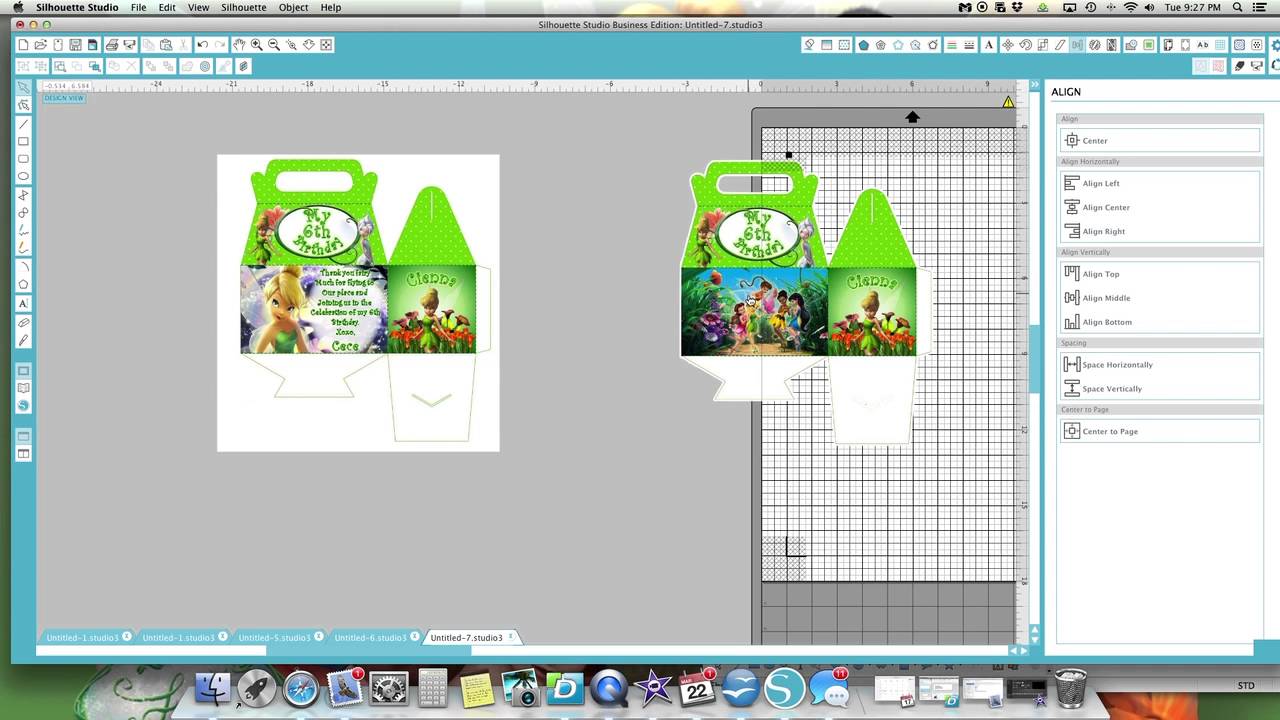Click the Zoom Out magnifier
Screen dimensions: 1280x720
point(274,45)
